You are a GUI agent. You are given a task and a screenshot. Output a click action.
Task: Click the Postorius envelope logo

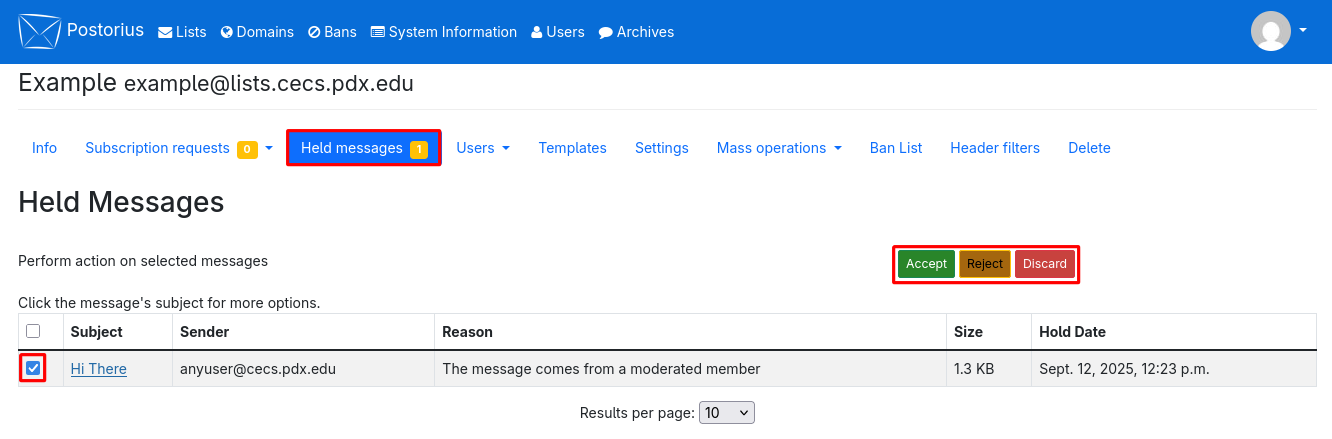(39, 31)
